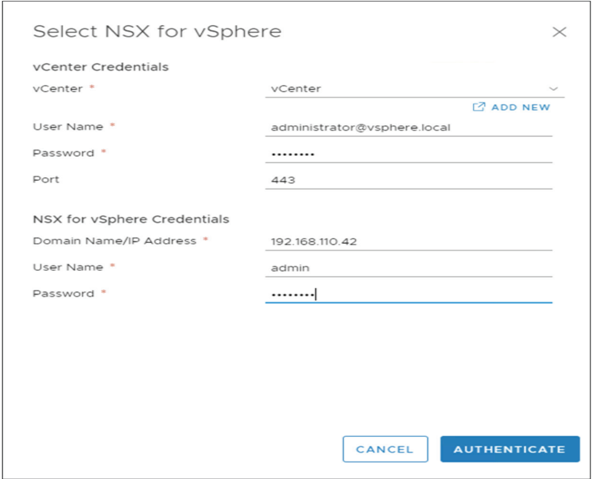Click the NSX for vSphere Credentials heading
Screen dimensions: 593x479
[131, 219]
